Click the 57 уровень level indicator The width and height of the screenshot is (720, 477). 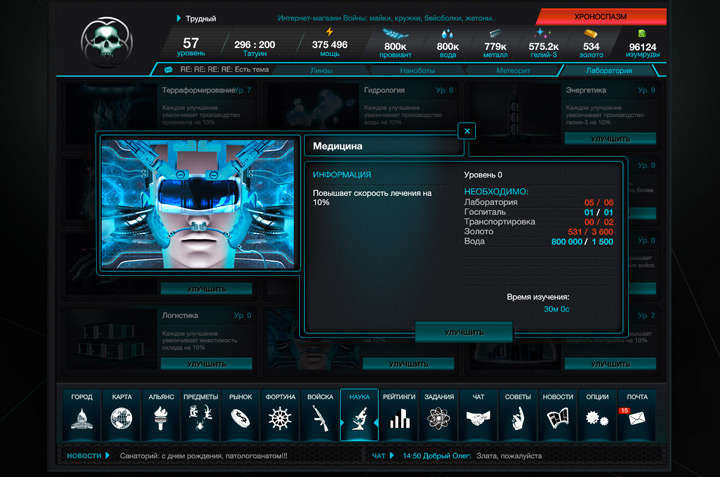coord(191,46)
